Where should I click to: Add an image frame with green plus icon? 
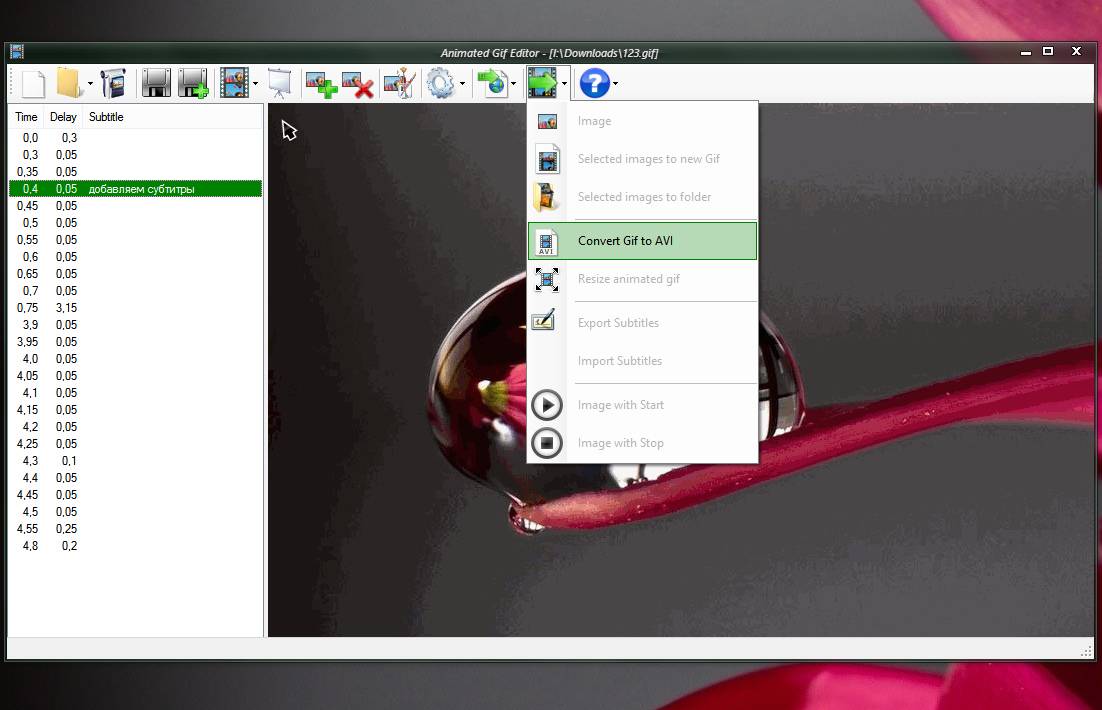pyautogui.click(x=321, y=84)
